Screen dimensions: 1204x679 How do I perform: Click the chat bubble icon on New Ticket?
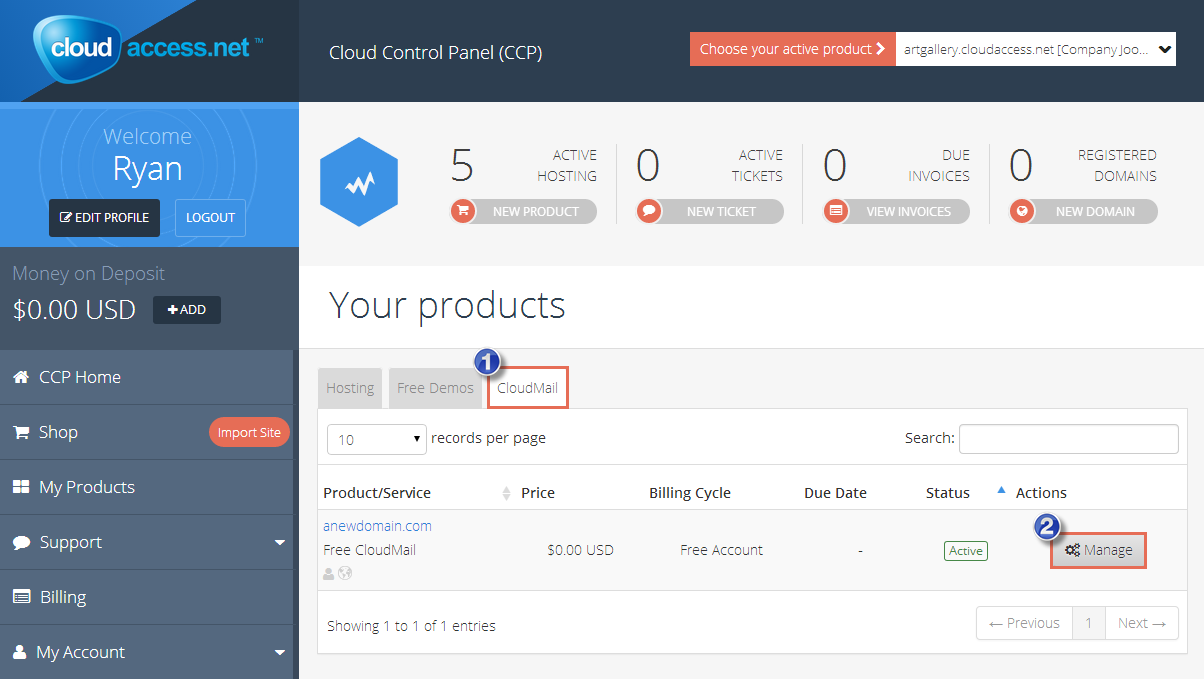pyautogui.click(x=649, y=211)
